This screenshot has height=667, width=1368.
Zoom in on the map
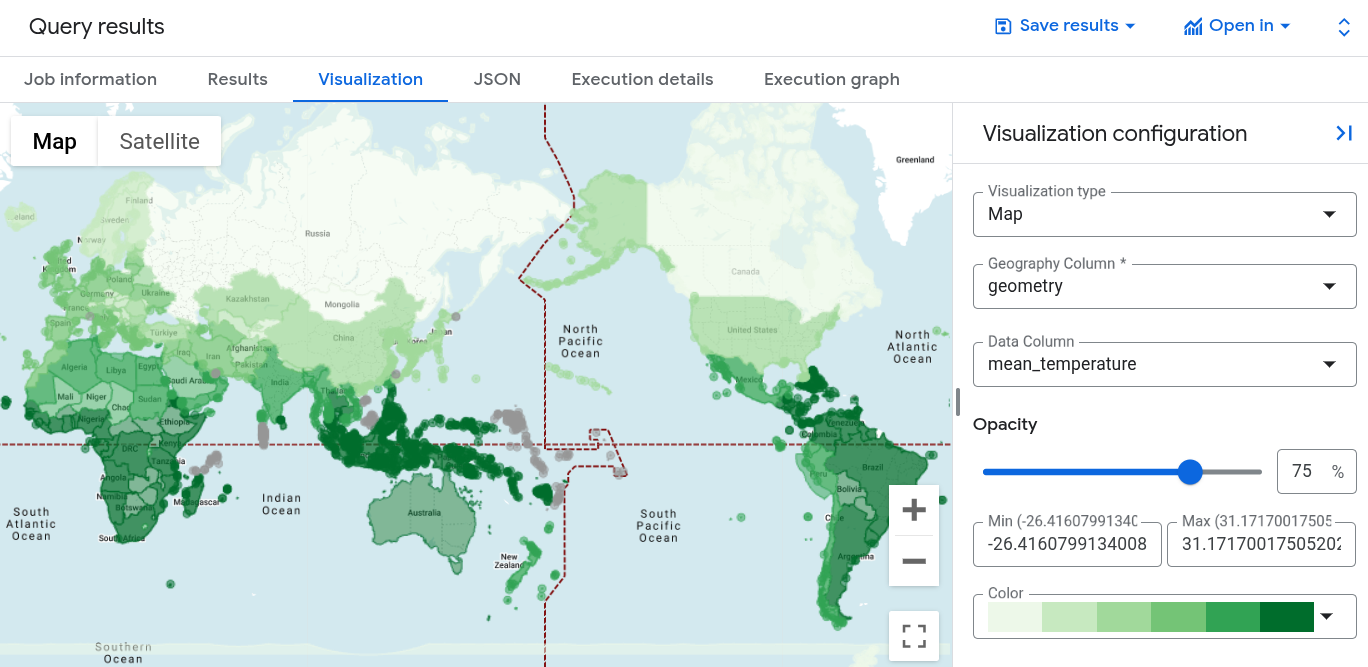point(913,510)
